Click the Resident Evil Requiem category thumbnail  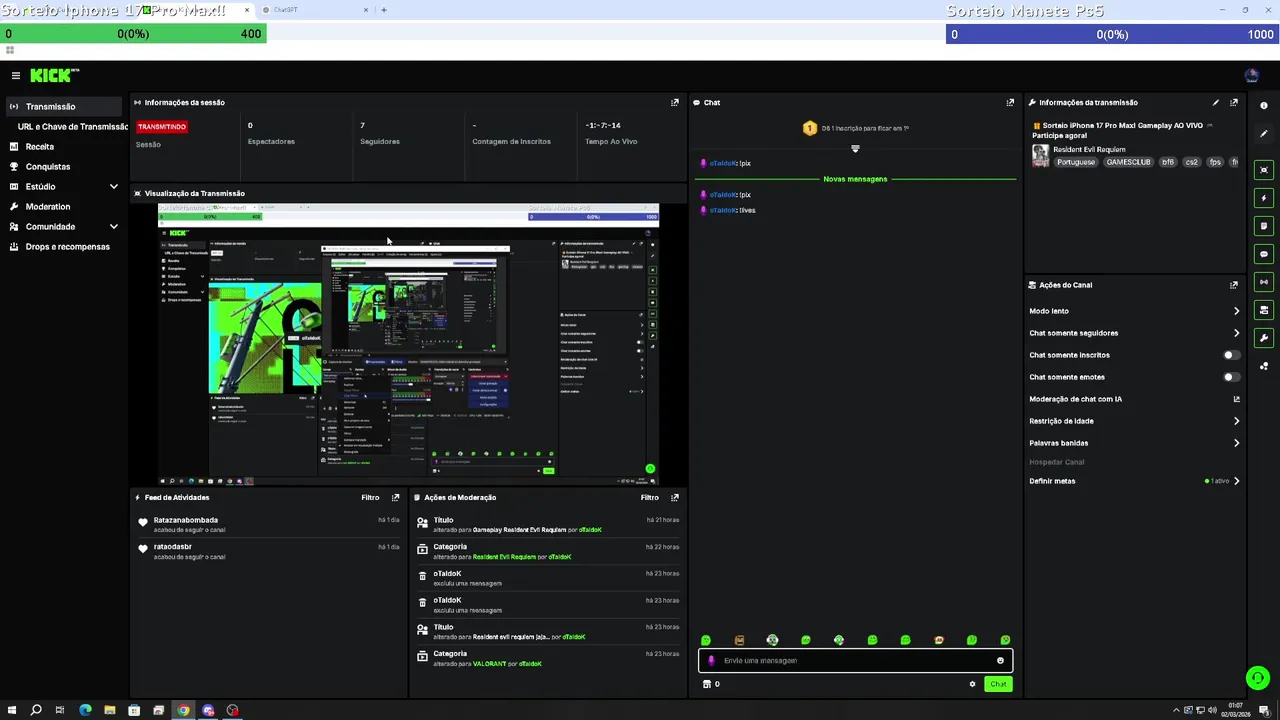click(x=1040, y=155)
